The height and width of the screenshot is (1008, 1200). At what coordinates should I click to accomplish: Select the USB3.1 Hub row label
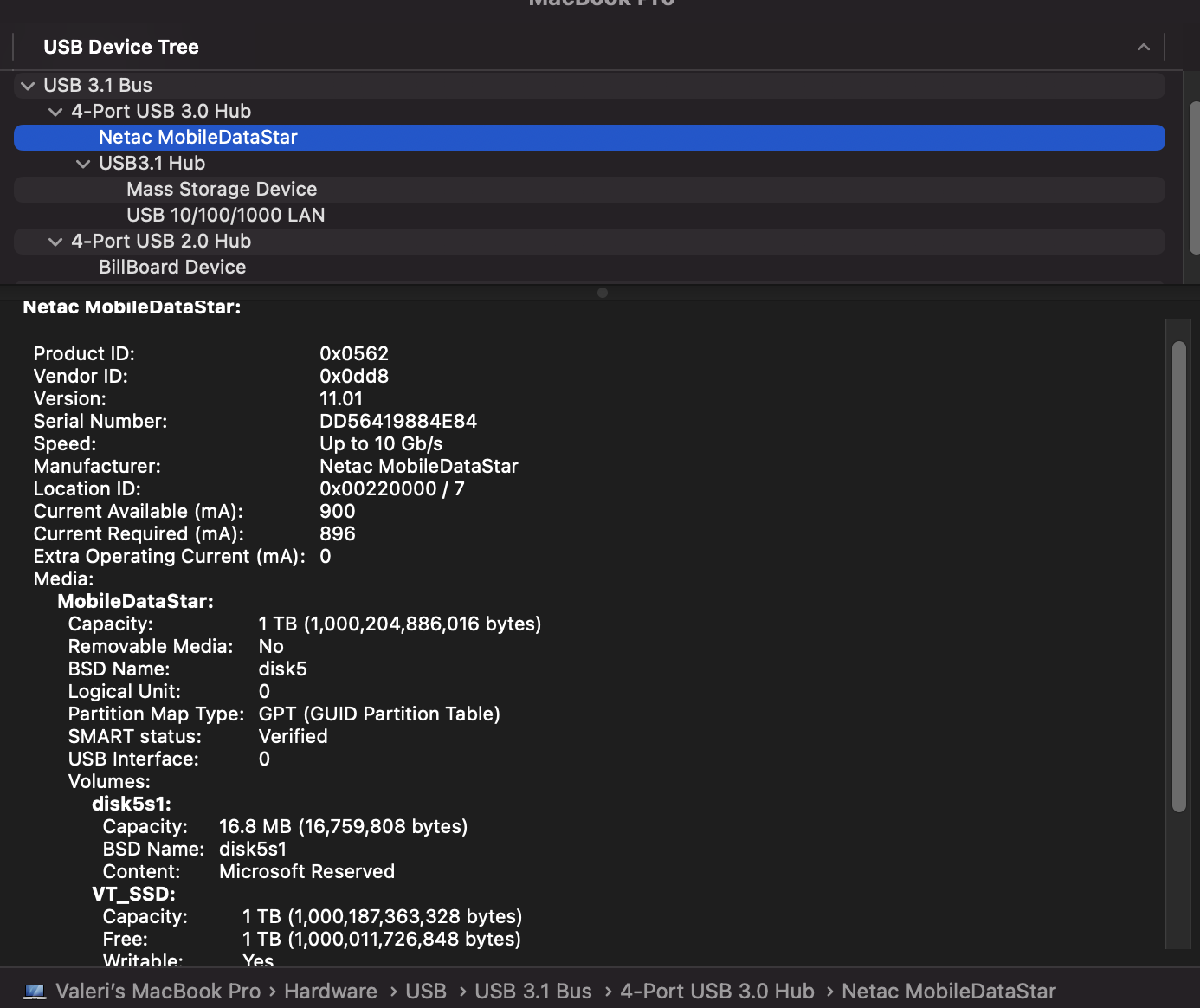pos(152,164)
